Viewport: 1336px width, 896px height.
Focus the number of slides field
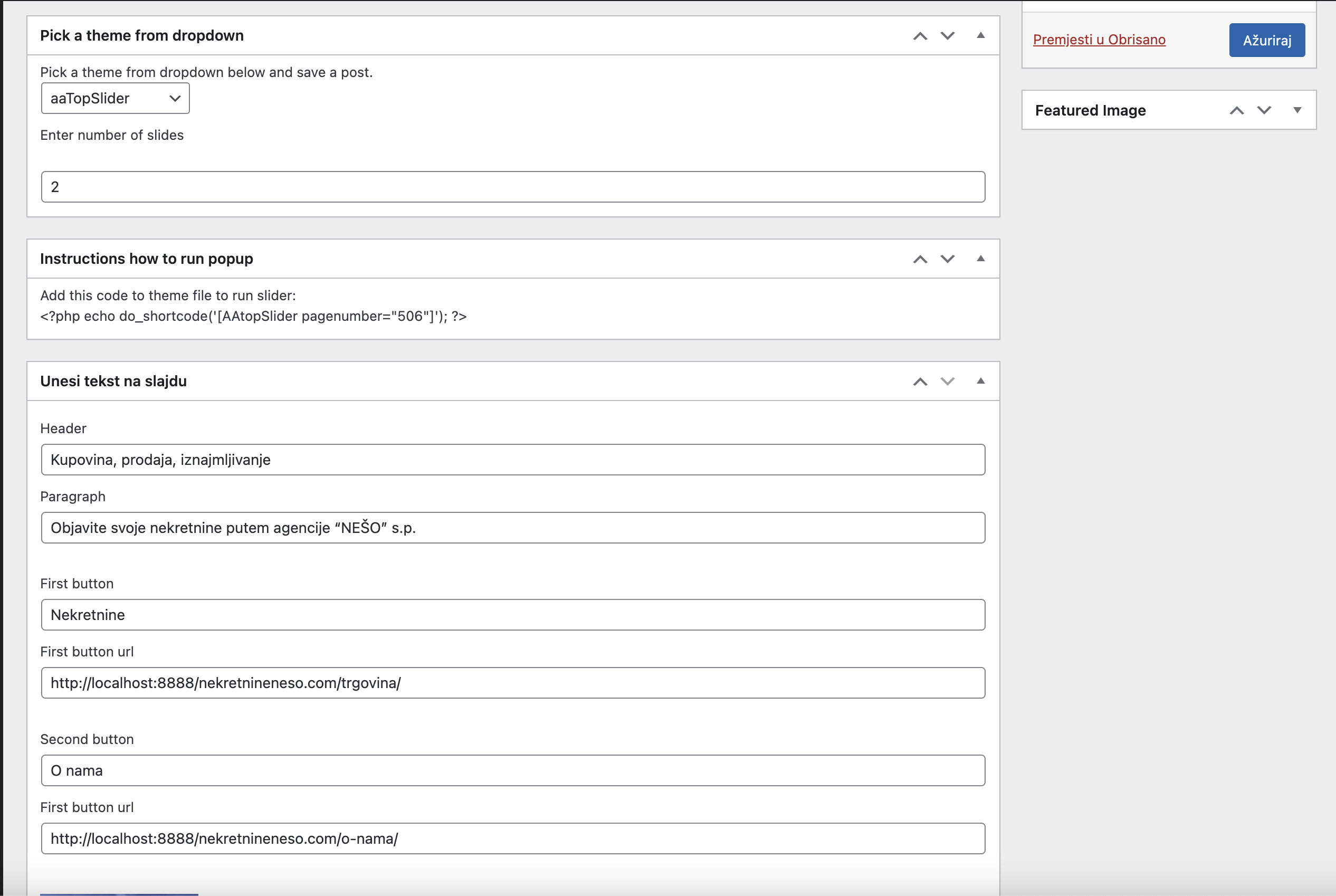pos(512,187)
